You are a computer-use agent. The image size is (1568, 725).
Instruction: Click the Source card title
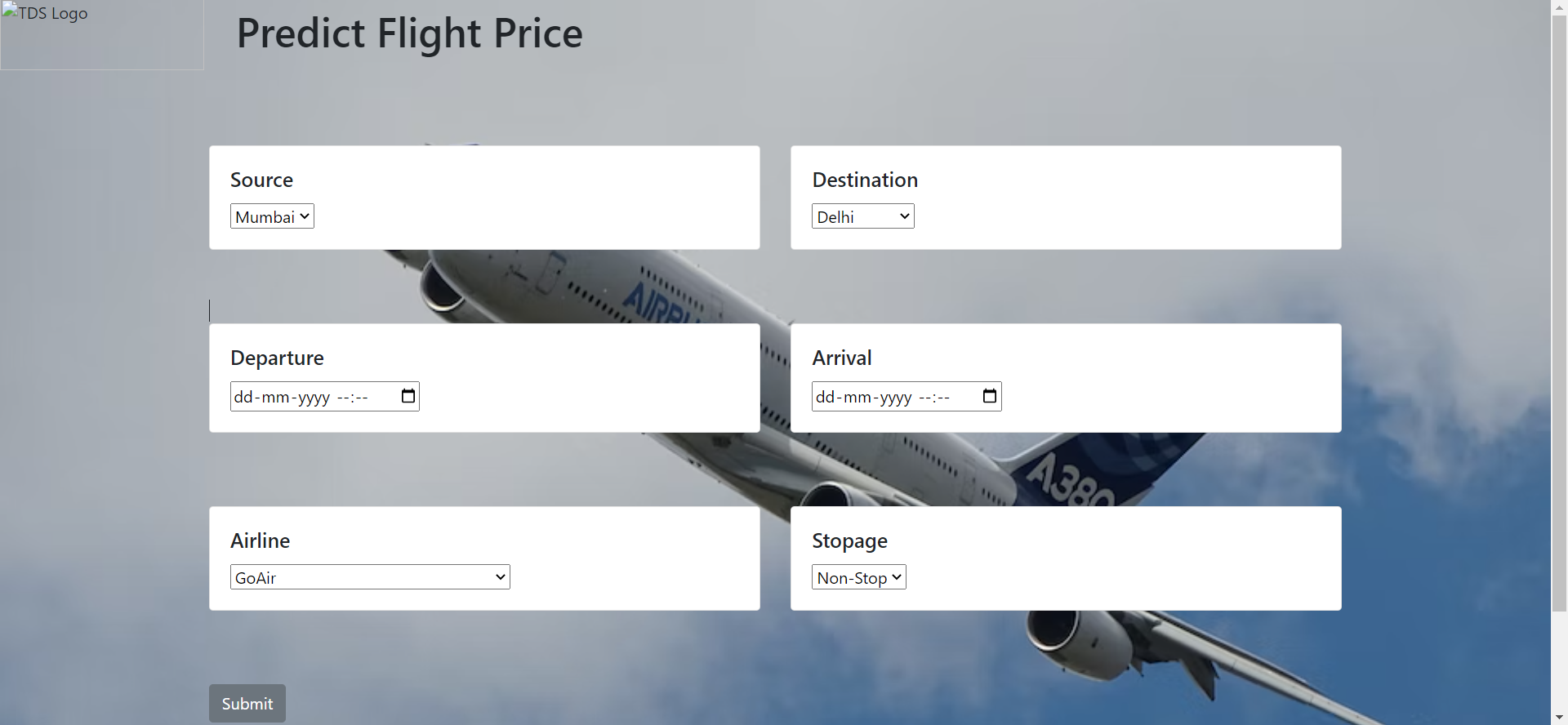tap(261, 180)
